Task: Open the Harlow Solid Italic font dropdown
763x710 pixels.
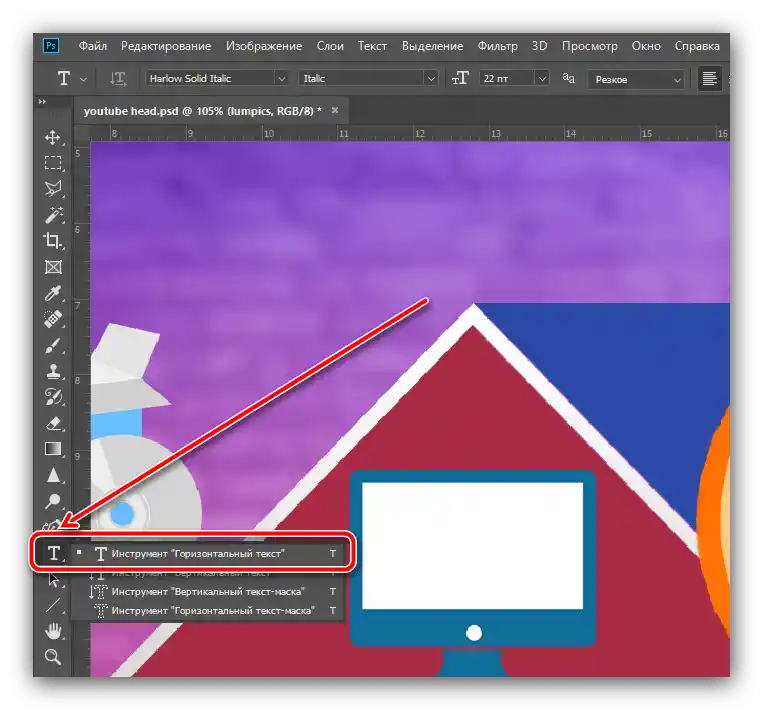Action: 281,78
